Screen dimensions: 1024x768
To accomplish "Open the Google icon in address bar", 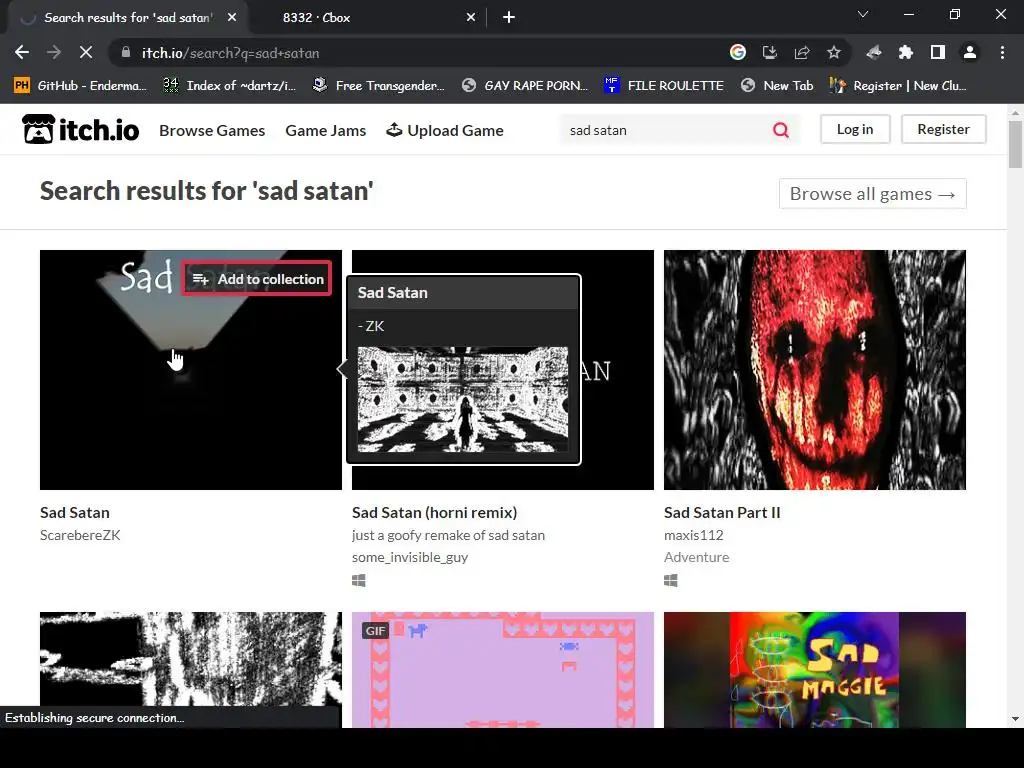I will (737, 53).
